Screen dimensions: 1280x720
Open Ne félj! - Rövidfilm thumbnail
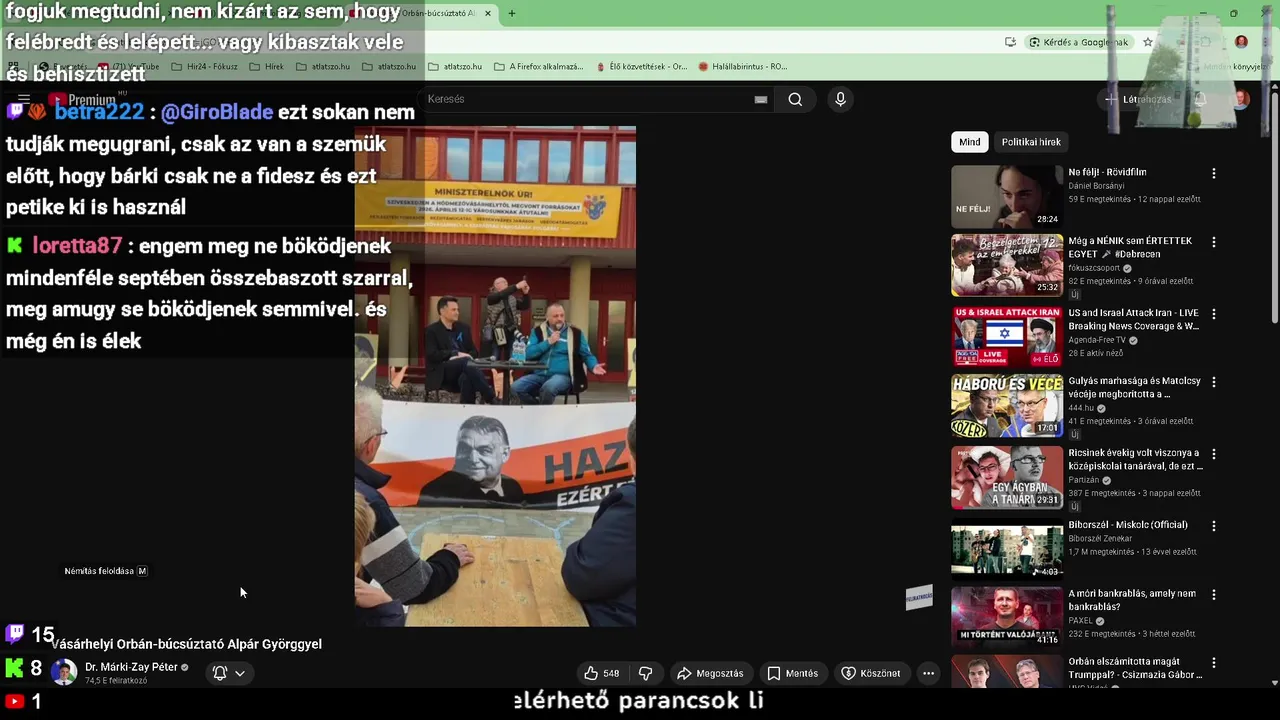tap(1007, 196)
